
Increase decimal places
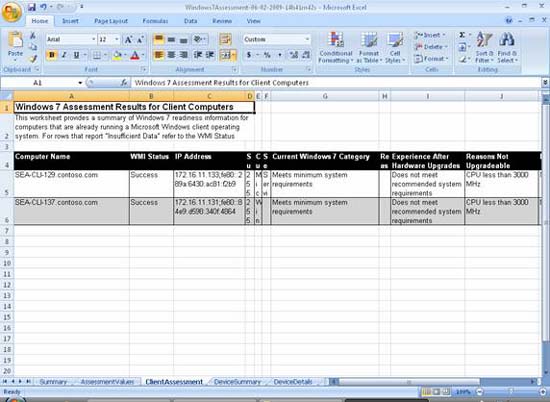(x=294, y=55)
